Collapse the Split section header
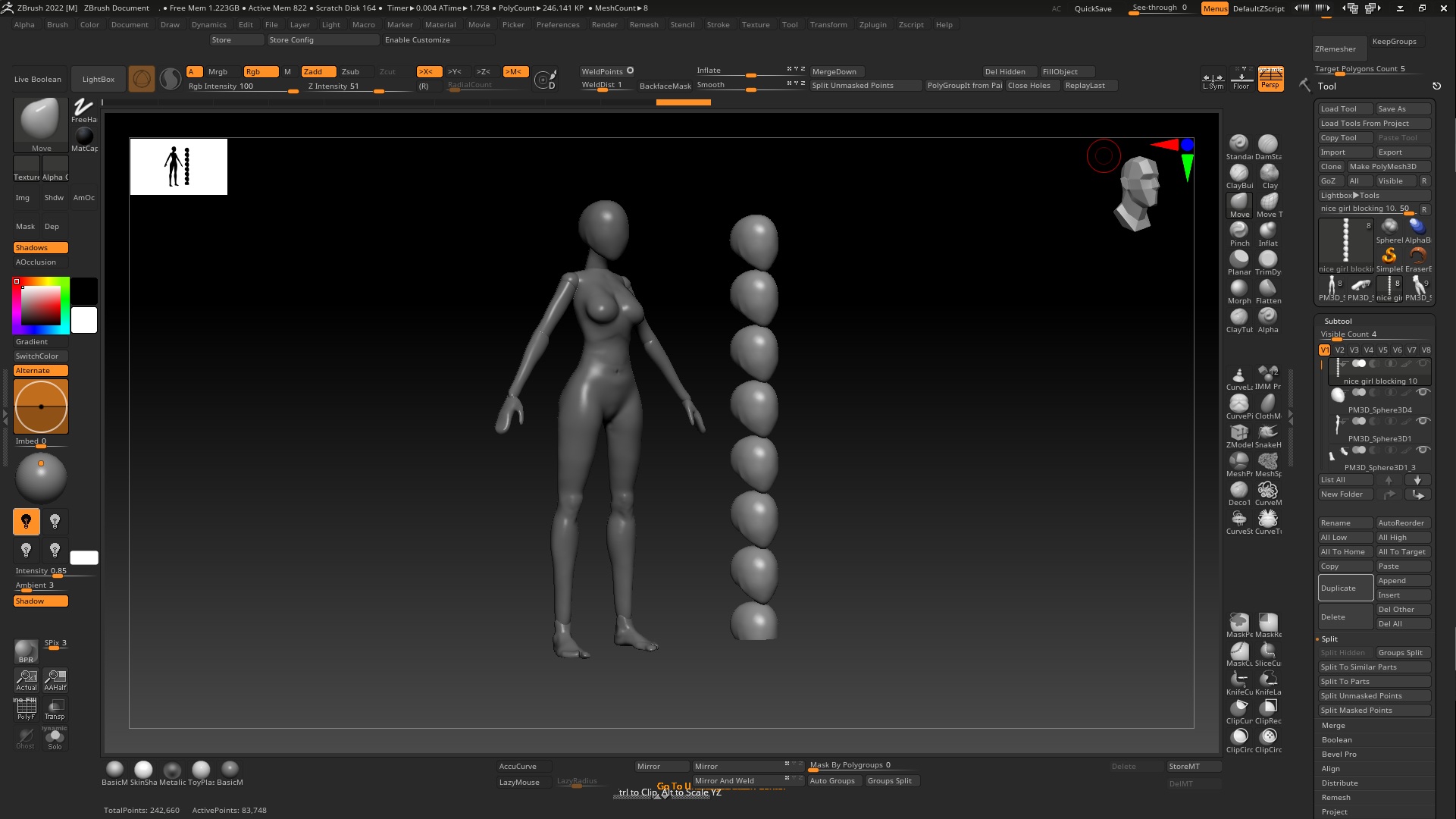The width and height of the screenshot is (1456, 819). [1329, 639]
